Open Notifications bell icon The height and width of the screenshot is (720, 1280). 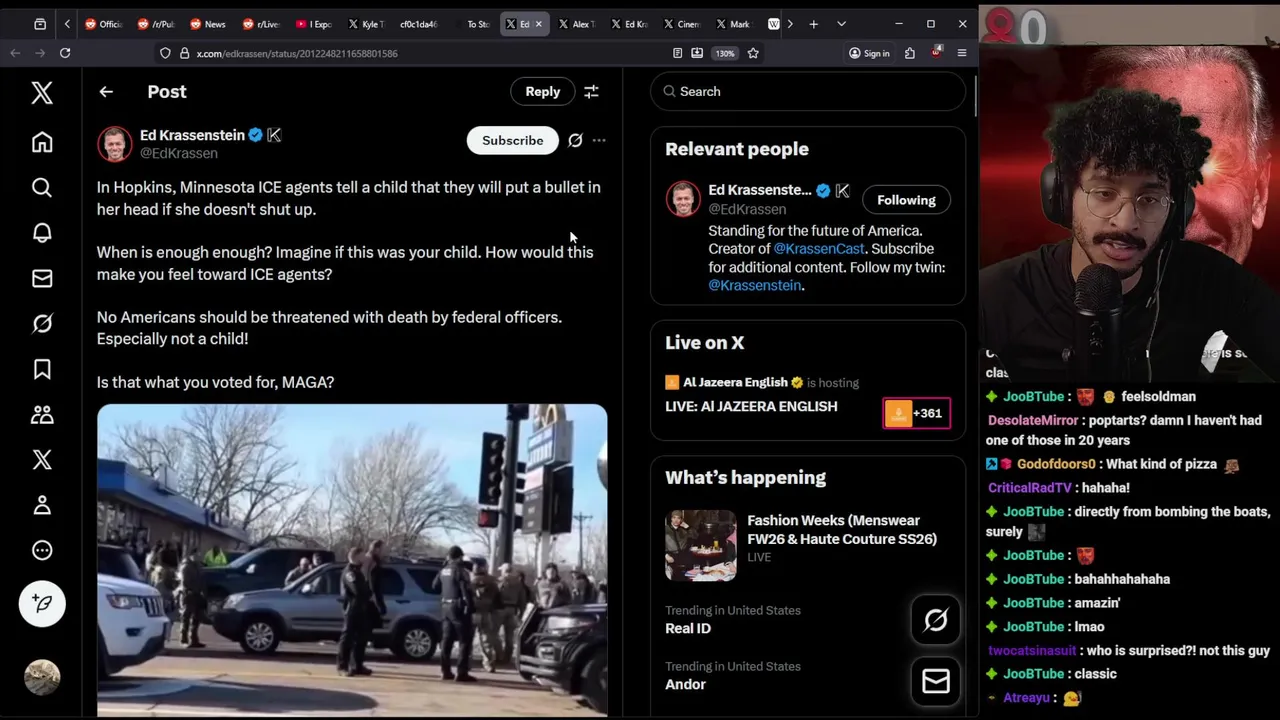pyautogui.click(x=42, y=233)
